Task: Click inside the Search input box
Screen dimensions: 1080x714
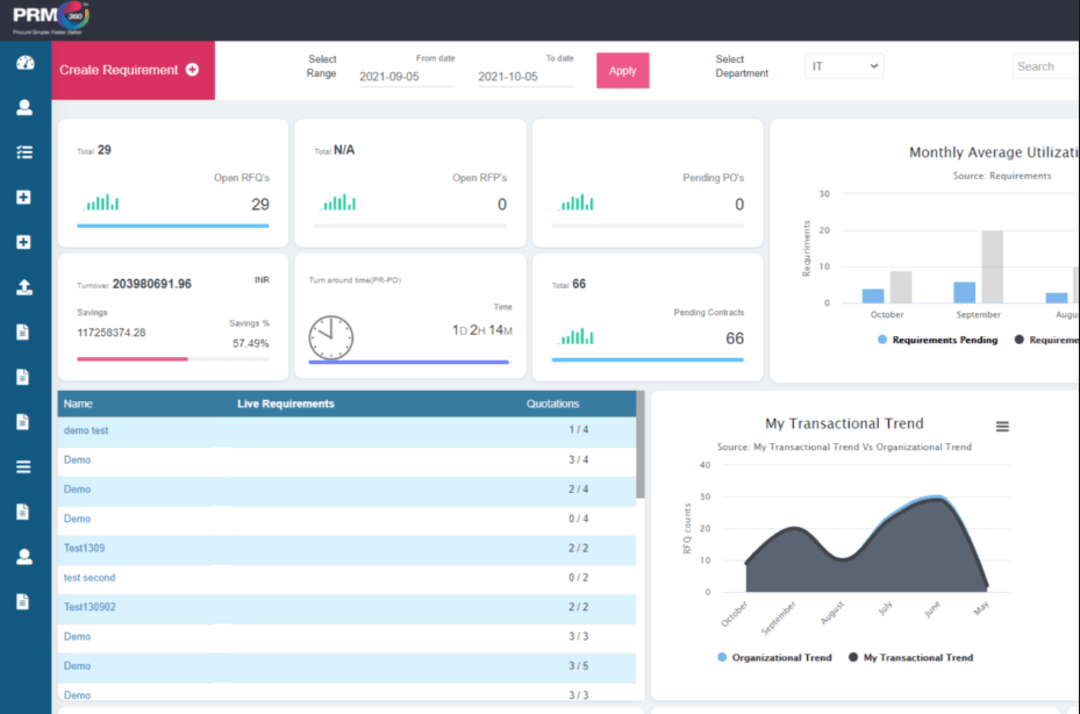Action: [x=1045, y=65]
